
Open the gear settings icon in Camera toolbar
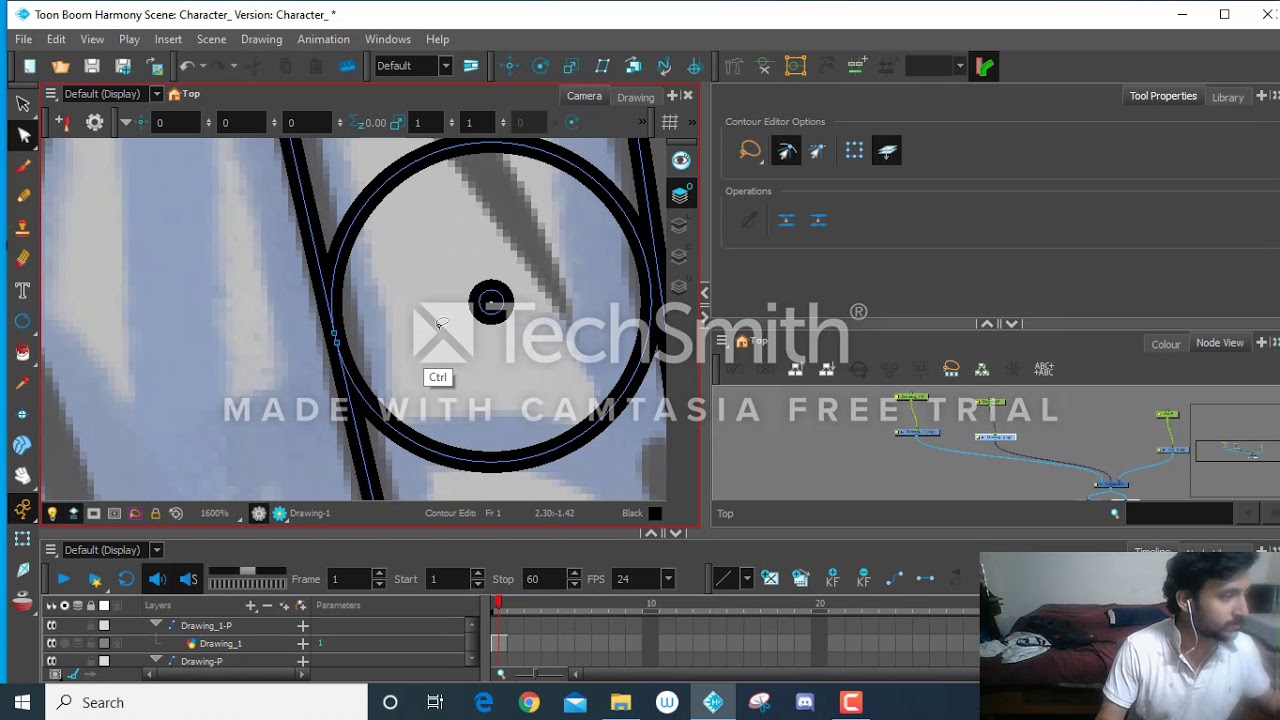click(x=94, y=122)
